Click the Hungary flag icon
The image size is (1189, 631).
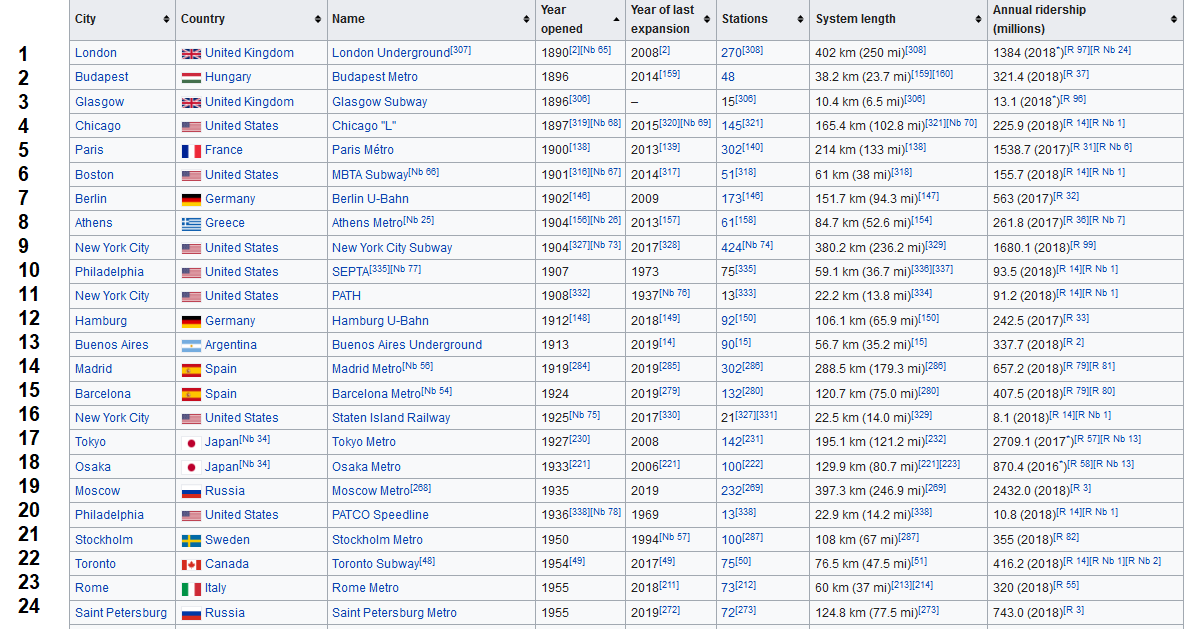[191, 77]
